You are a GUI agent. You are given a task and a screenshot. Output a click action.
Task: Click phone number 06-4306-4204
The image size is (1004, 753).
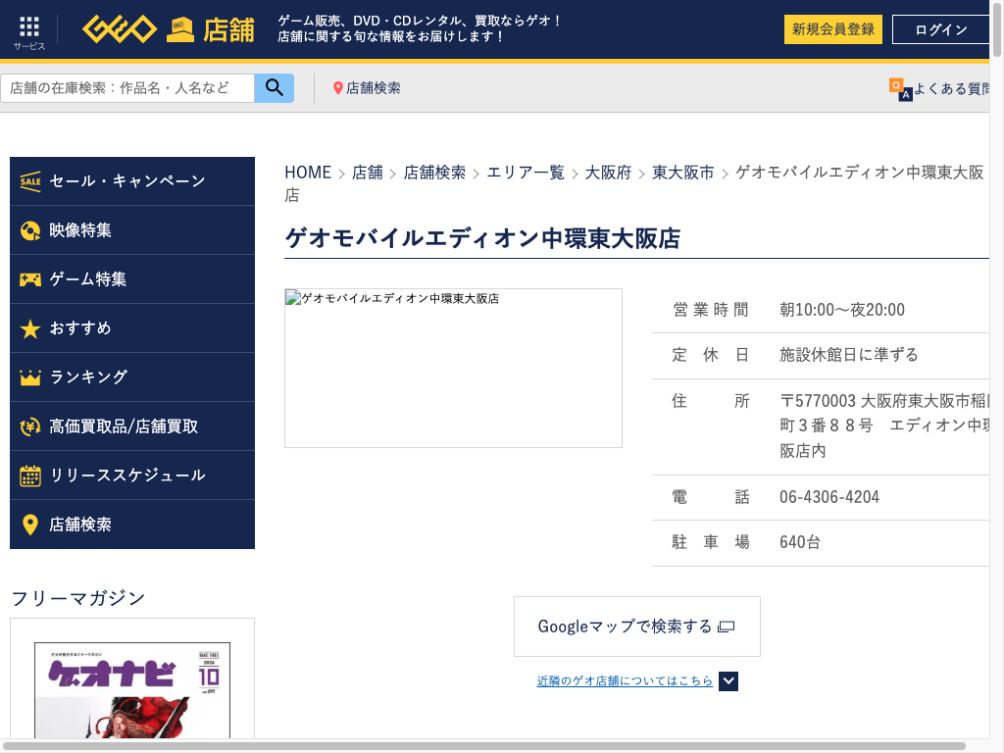[829, 498]
